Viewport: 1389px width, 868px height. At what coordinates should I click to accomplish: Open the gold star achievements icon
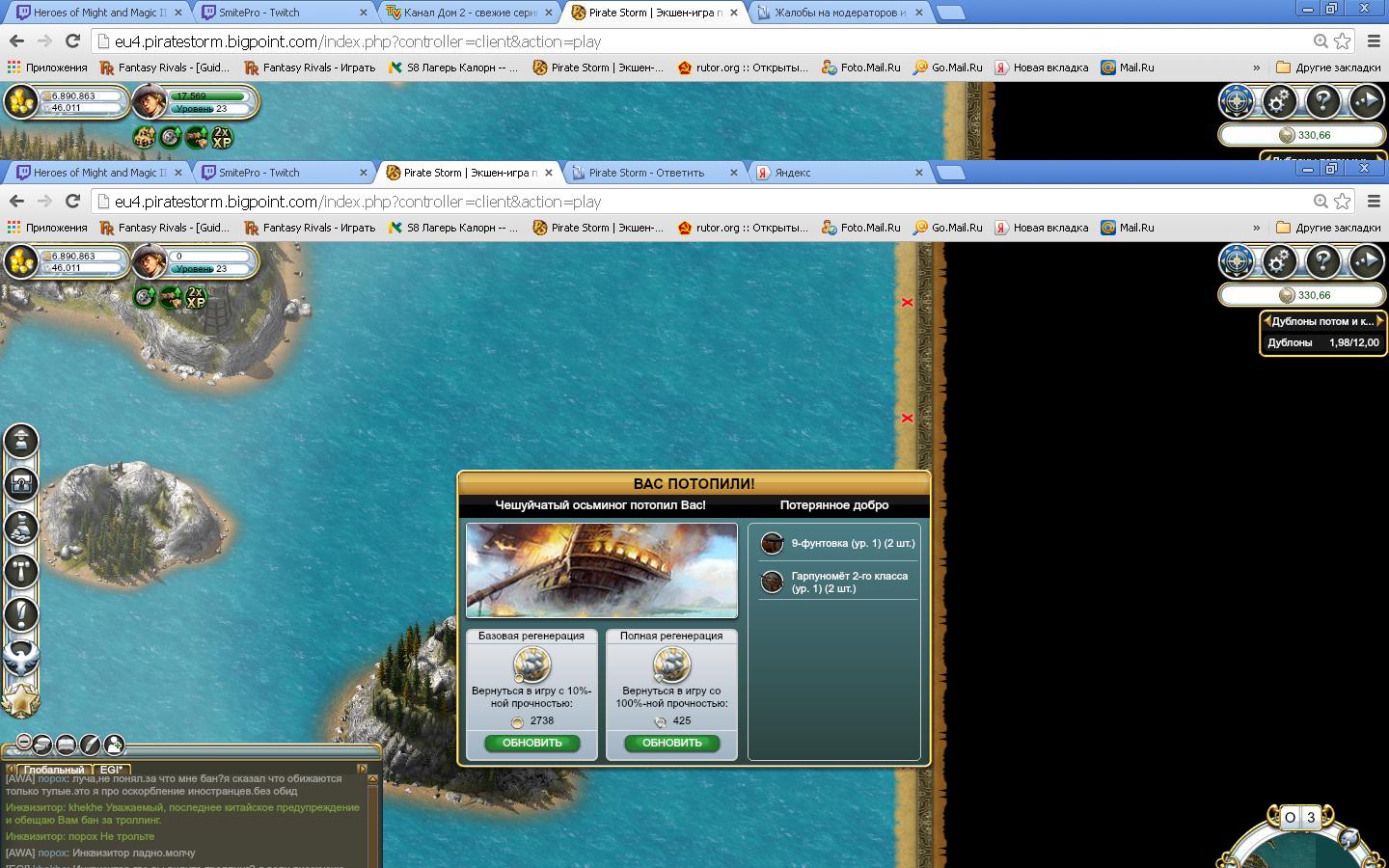[19, 700]
